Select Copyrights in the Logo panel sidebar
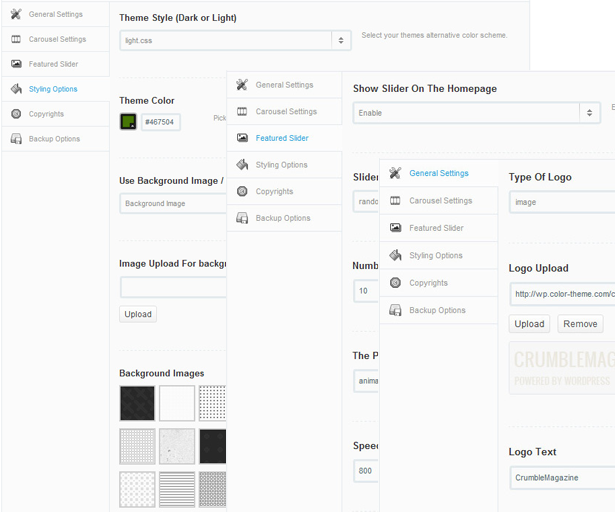Screen dimensions: 615x512 pyautogui.click(x=428, y=283)
